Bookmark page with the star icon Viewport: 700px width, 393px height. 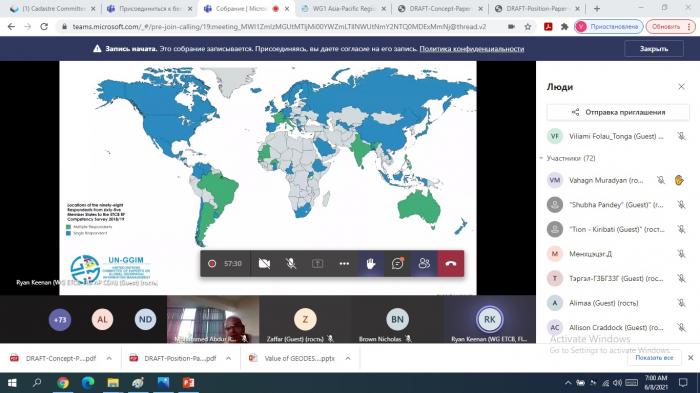pos(528,27)
